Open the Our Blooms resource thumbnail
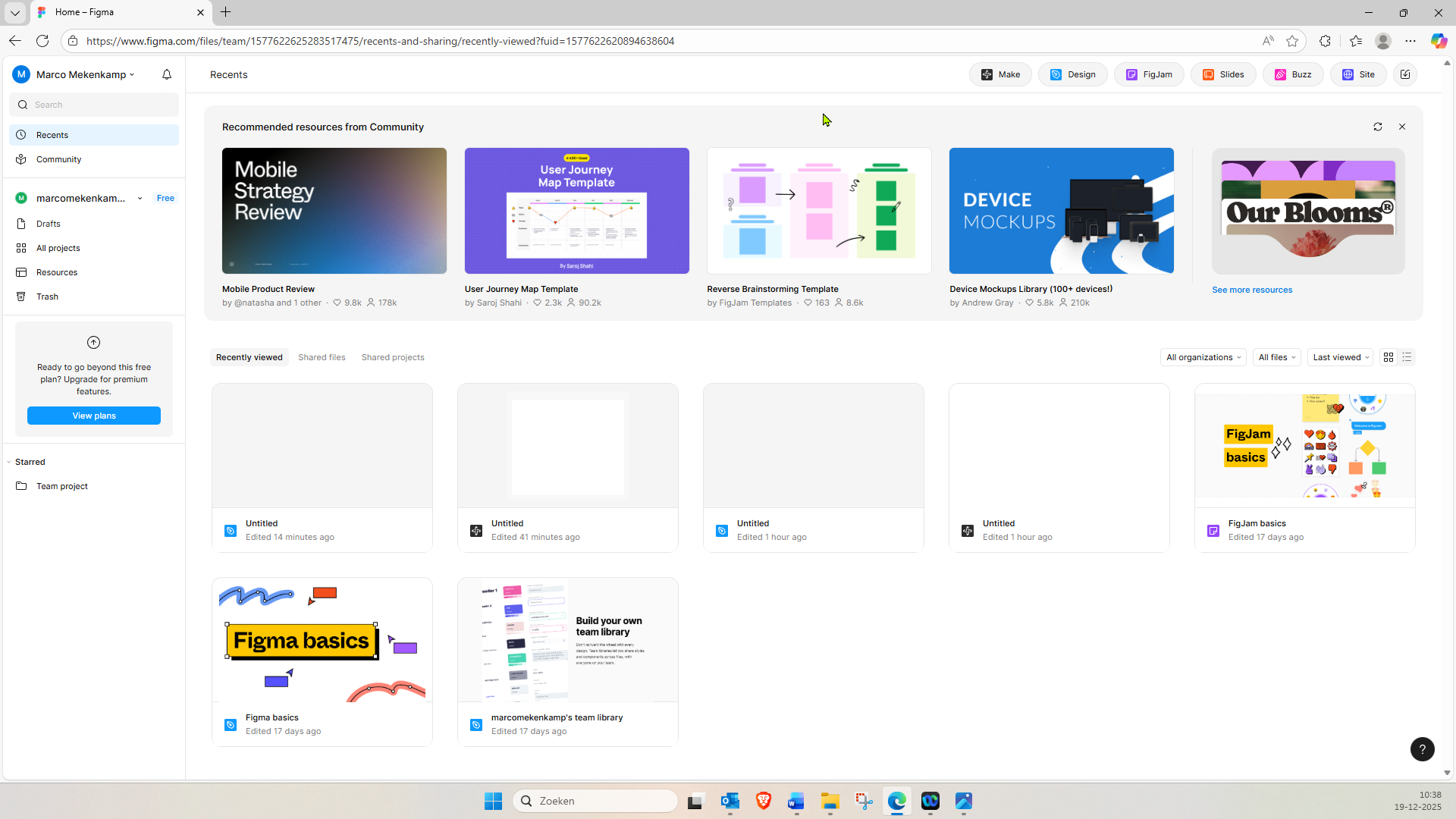Image resolution: width=1456 pixels, height=819 pixels. point(1308,211)
